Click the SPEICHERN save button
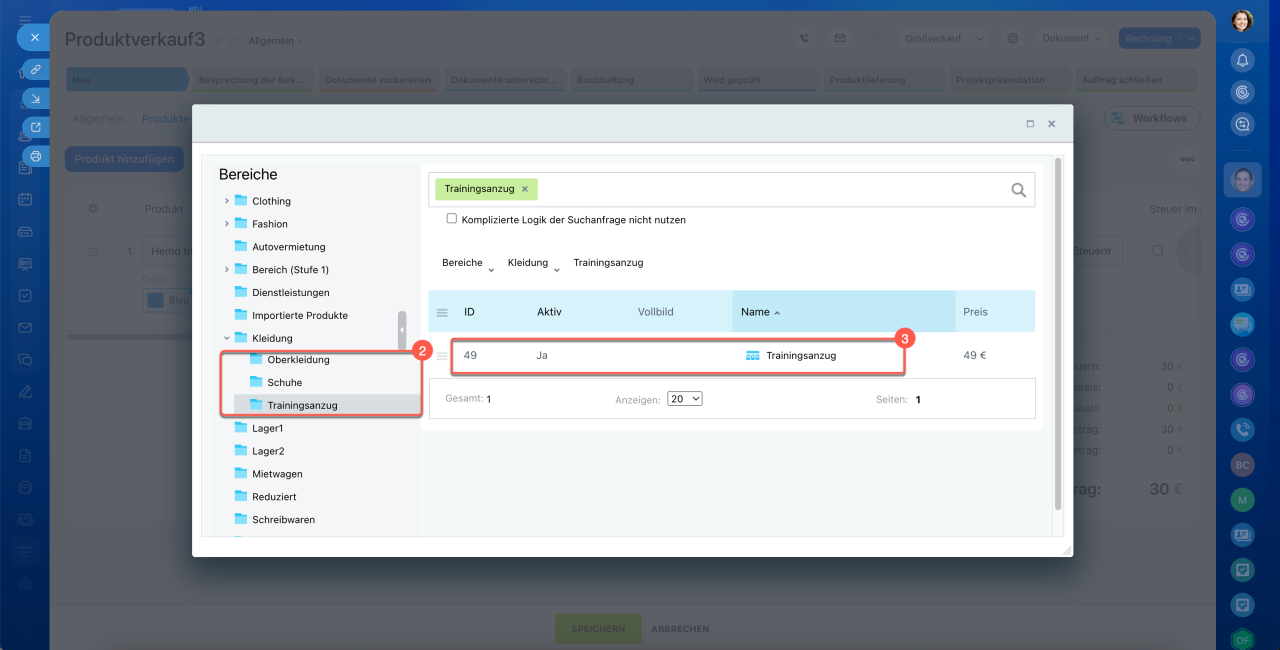The width and height of the screenshot is (1280, 650). 598,629
